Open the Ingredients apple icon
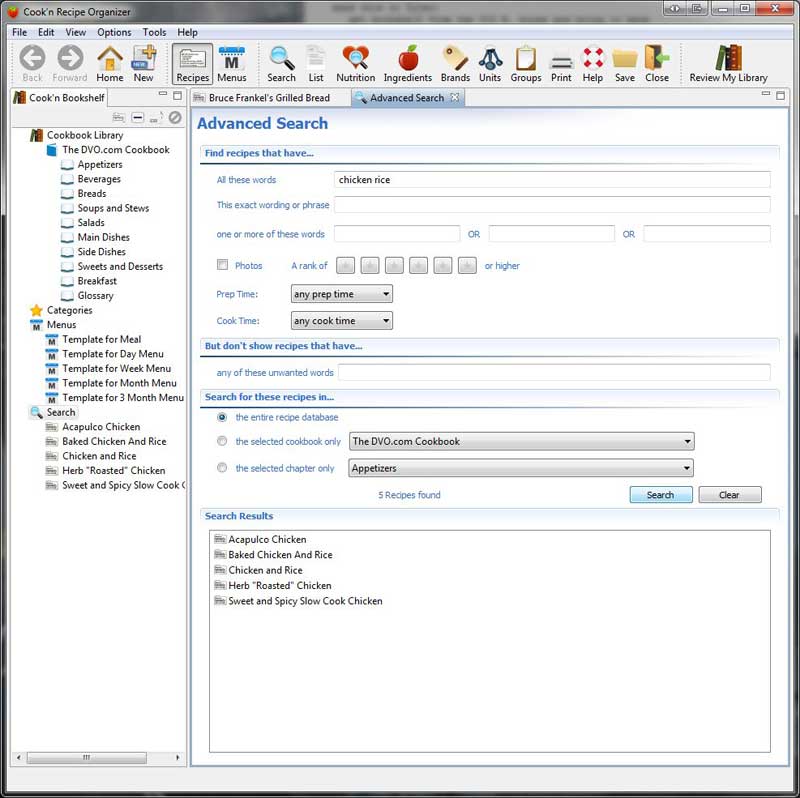800x798 pixels. (408, 63)
